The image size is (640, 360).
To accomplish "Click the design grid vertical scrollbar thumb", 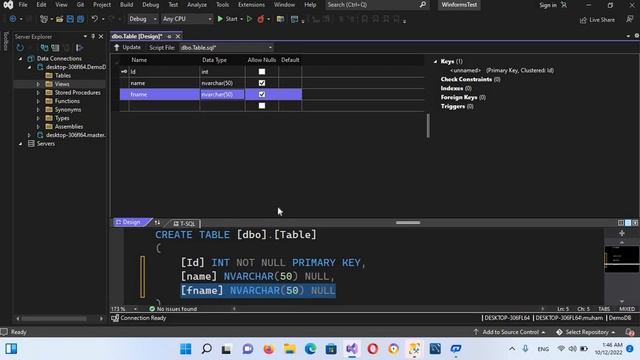I will pyautogui.click(x=428, y=126).
